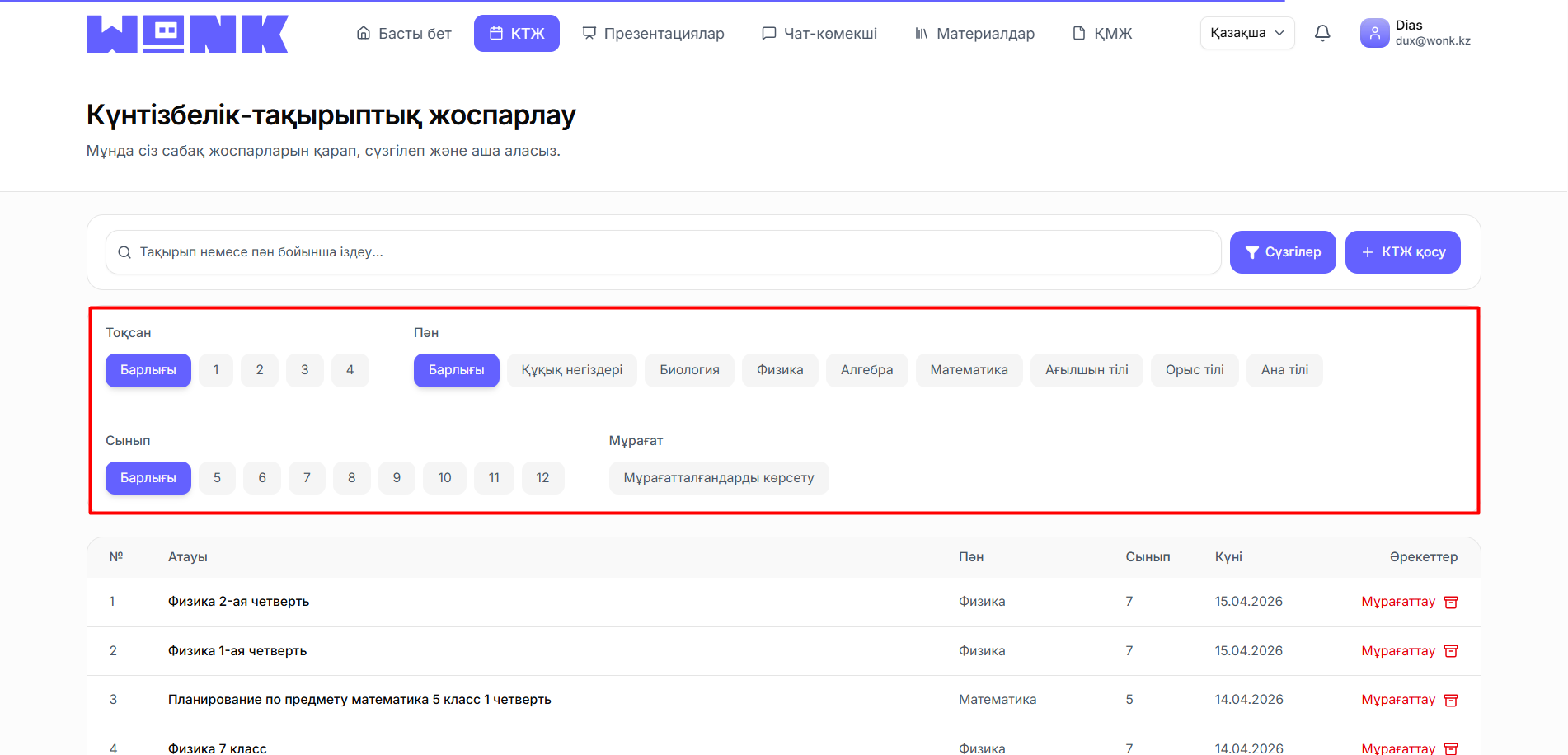This screenshot has width=1568, height=755.
Task: Click archive icon for the математика 5 класс row
Action: tap(1451, 700)
